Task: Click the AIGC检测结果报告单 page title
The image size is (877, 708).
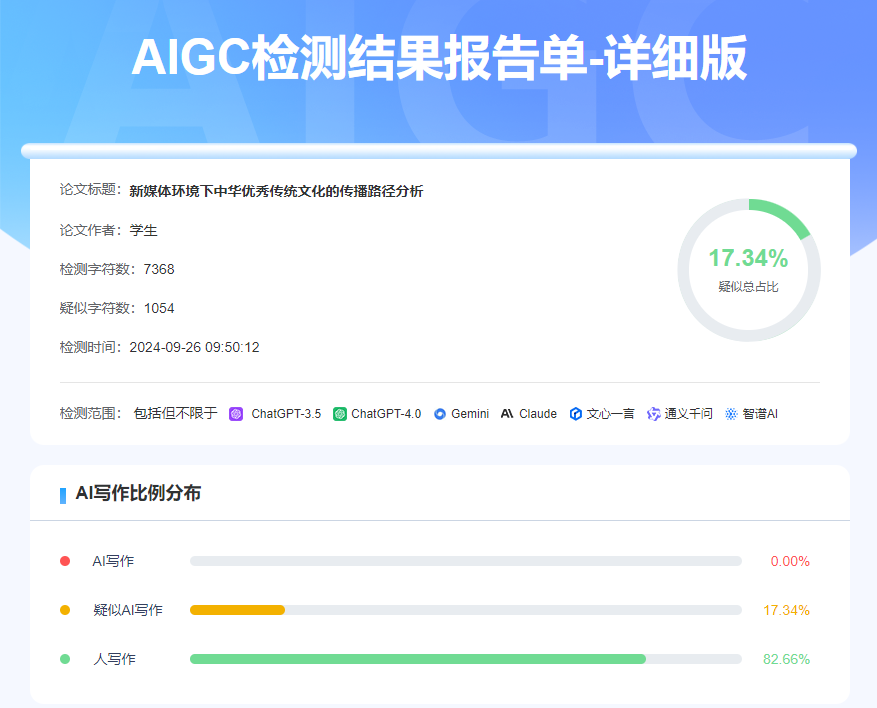Action: pyautogui.click(x=439, y=59)
